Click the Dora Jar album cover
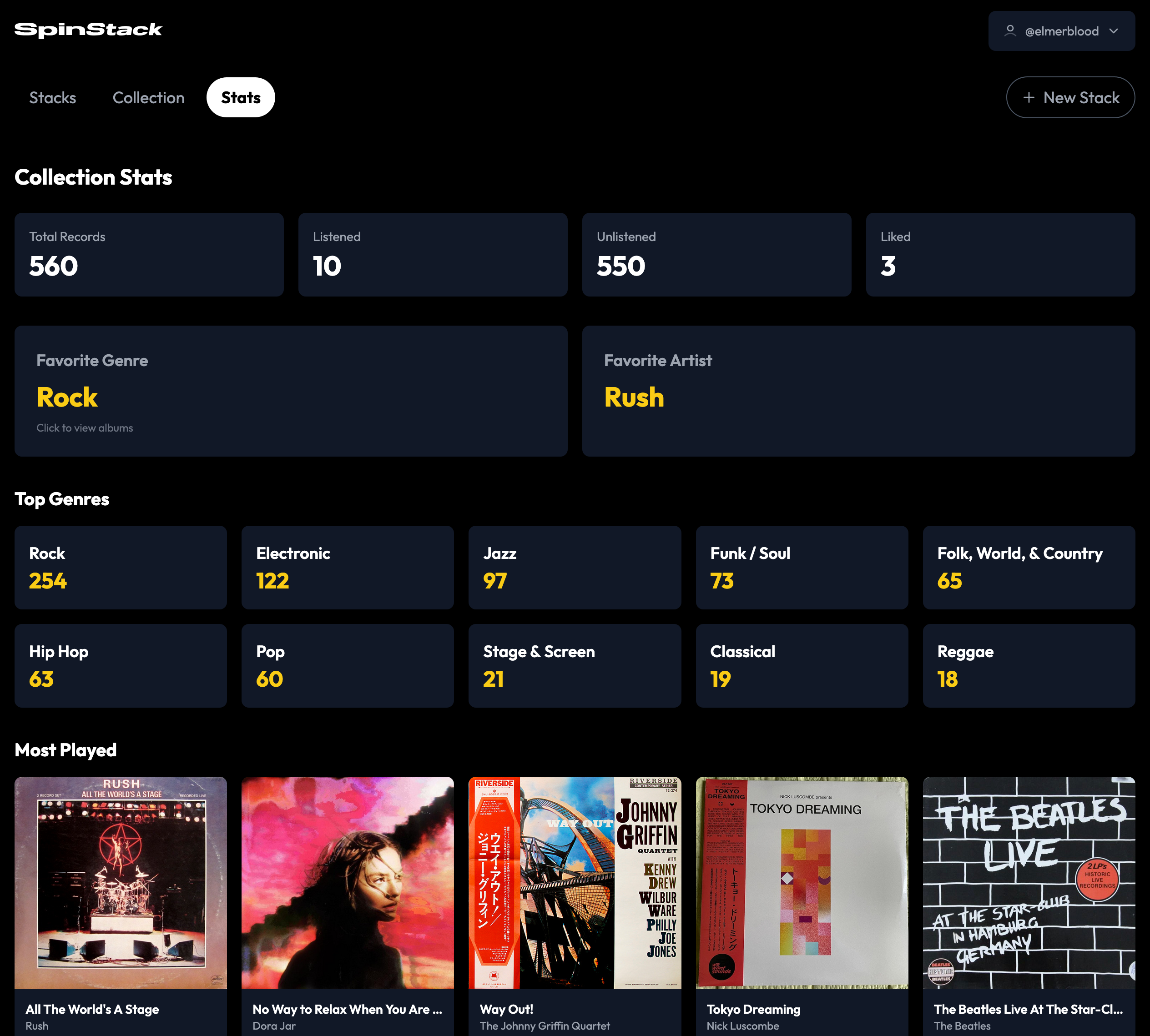Viewport: 1150px width, 1036px height. pos(347,882)
